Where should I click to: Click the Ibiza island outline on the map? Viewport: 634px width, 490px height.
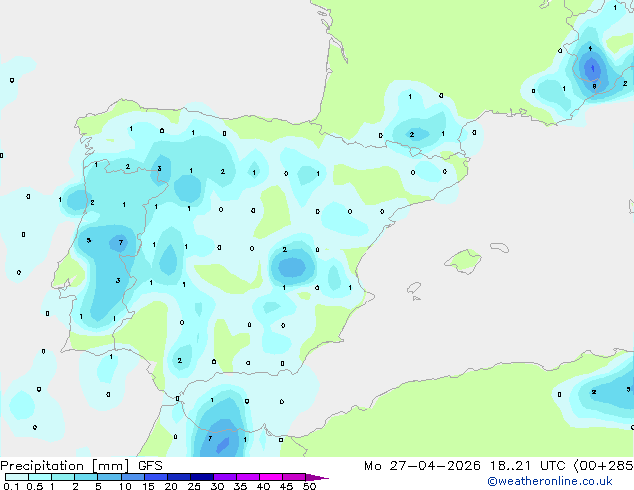point(414,288)
